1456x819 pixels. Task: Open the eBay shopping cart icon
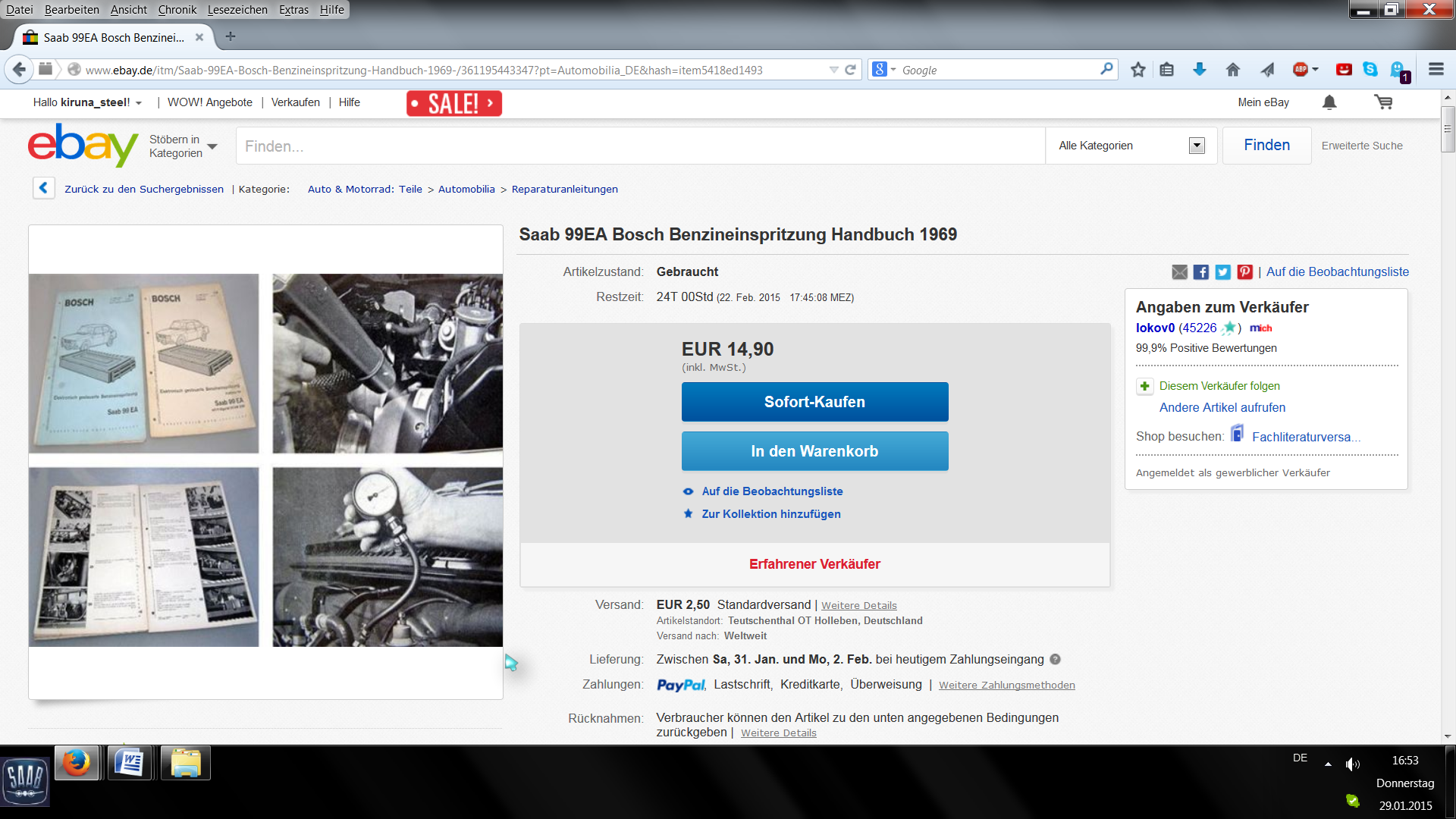click(x=1383, y=102)
